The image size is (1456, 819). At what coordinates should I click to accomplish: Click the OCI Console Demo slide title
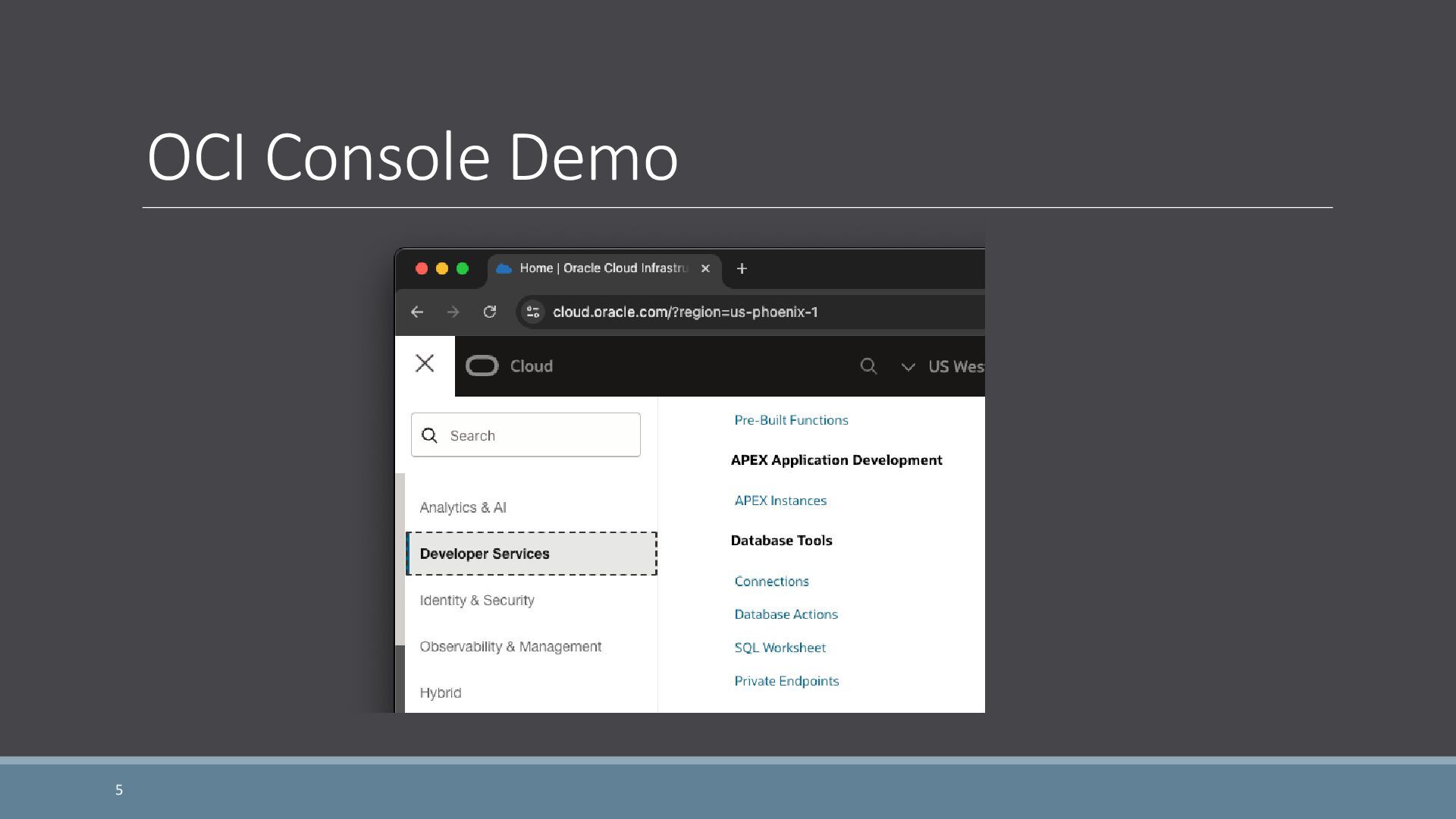coord(413,156)
